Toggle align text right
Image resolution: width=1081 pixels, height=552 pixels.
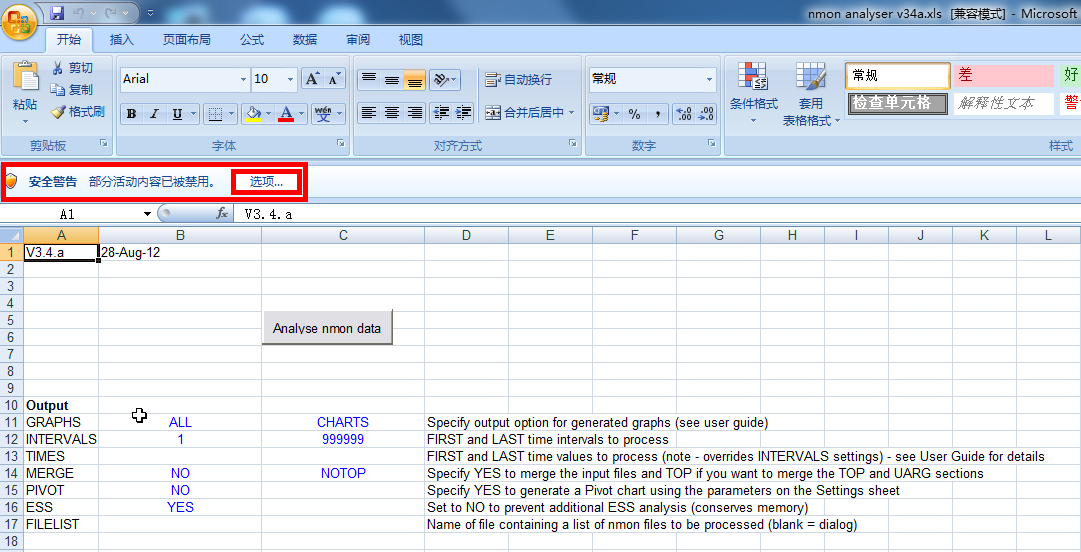coord(414,112)
